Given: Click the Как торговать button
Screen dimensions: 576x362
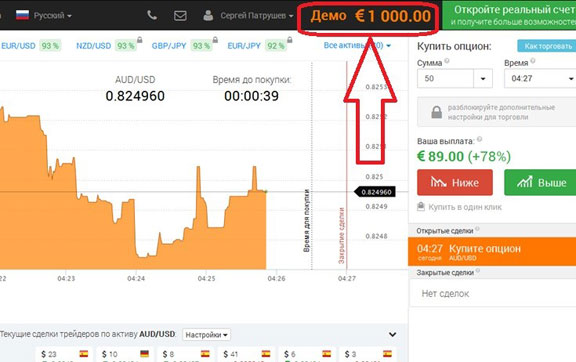Looking at the screenshot, I should click(547, 46).
